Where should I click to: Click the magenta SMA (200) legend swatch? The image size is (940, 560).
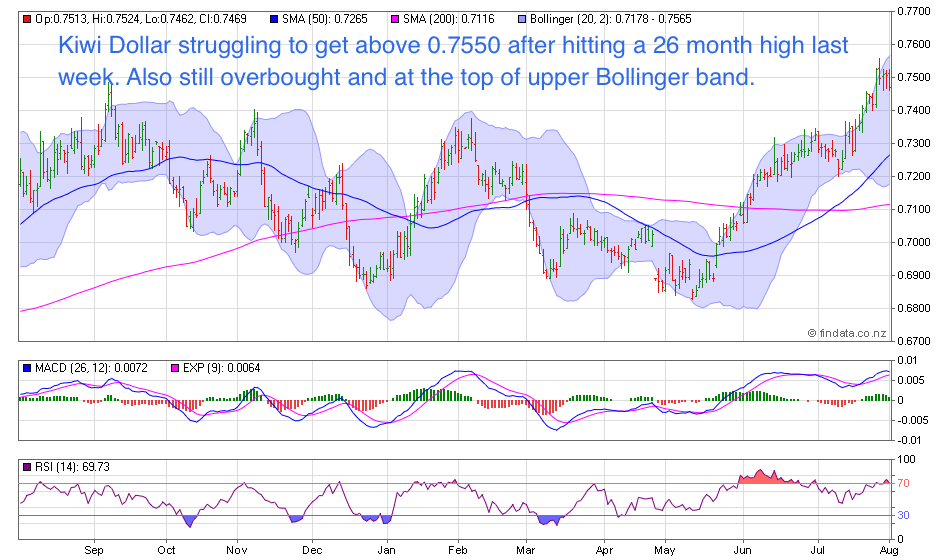pyautogui.click(x=395, y=19)
